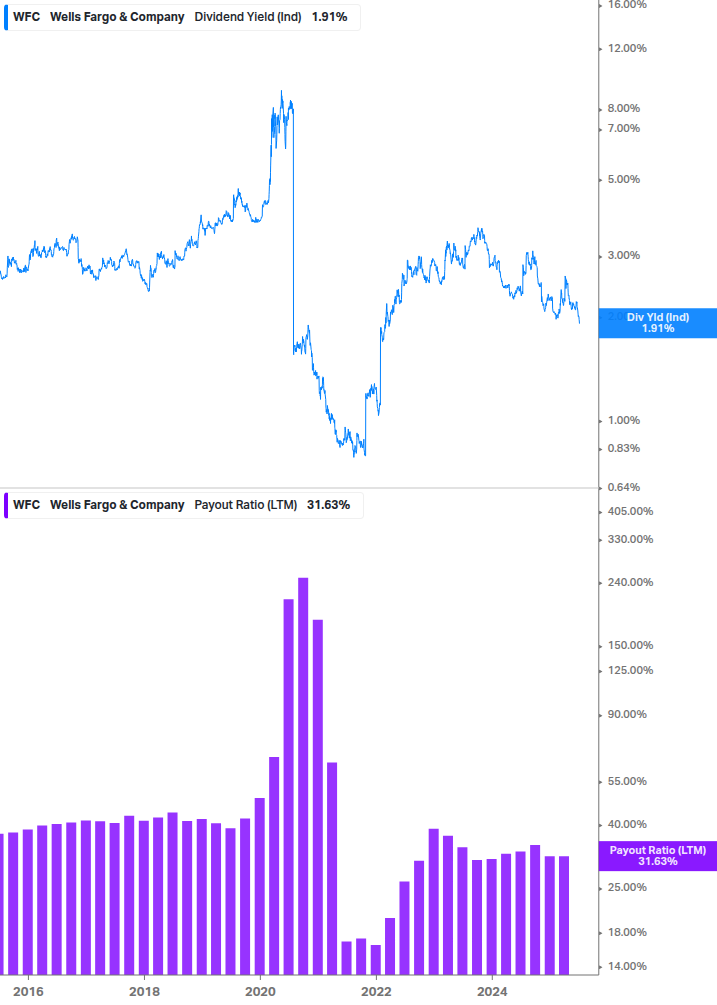
Task: Click the 25.00% payout axis label
Action: point(627,888)
